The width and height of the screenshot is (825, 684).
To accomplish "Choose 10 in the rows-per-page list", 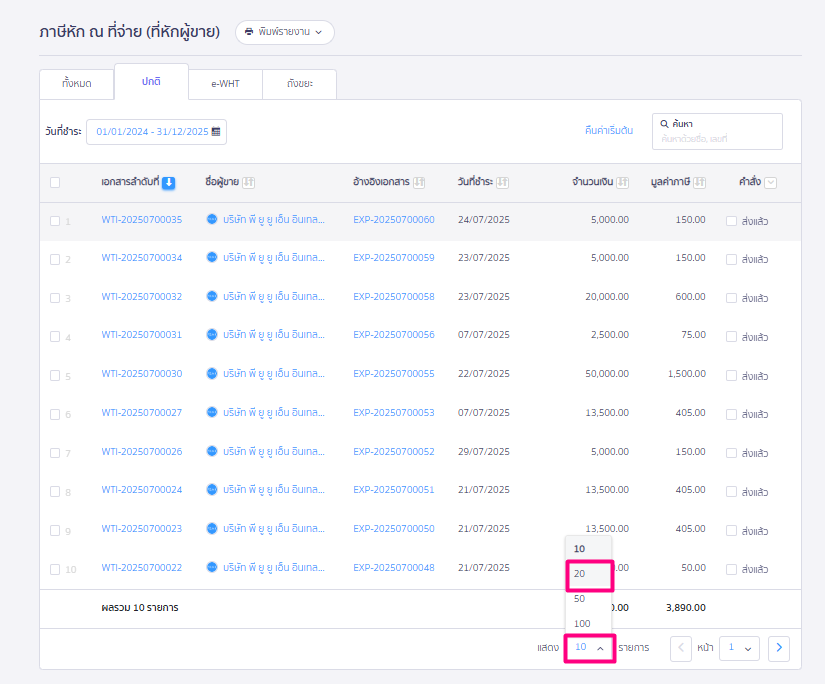I will (x=588, y=549).
